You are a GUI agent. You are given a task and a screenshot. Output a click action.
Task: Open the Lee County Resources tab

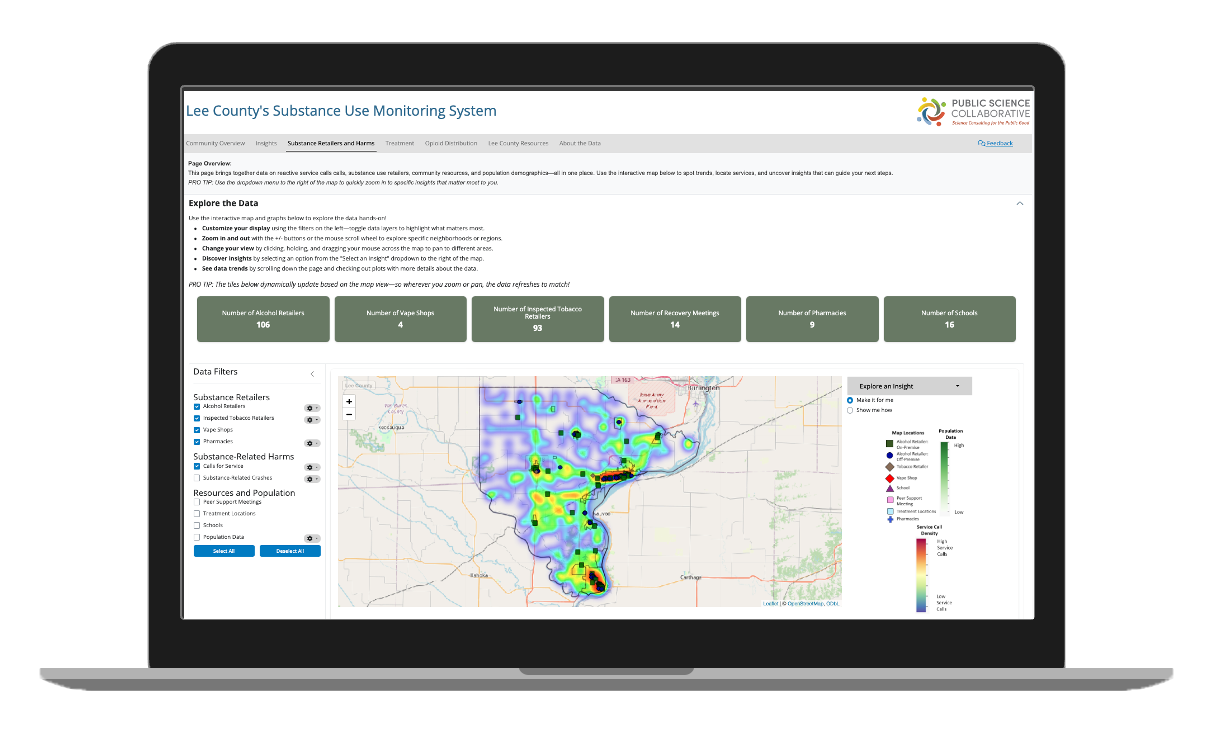pos(517,143)
